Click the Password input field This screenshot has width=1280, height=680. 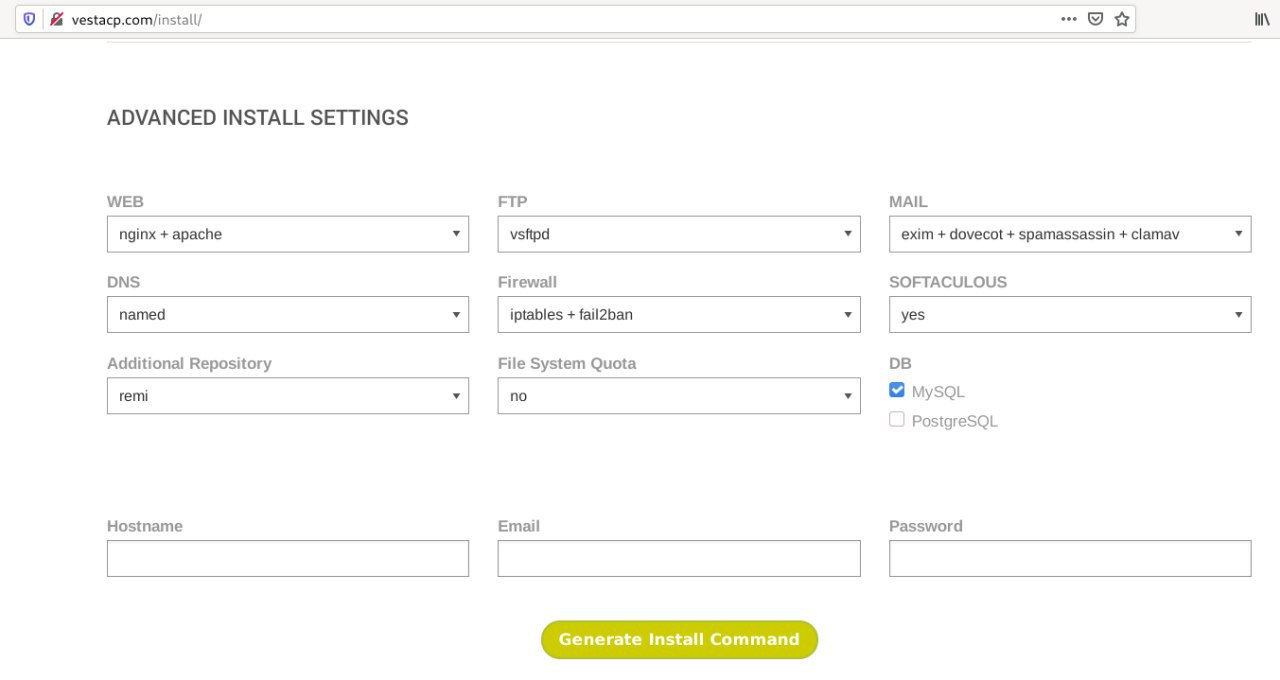point(1070,558)
